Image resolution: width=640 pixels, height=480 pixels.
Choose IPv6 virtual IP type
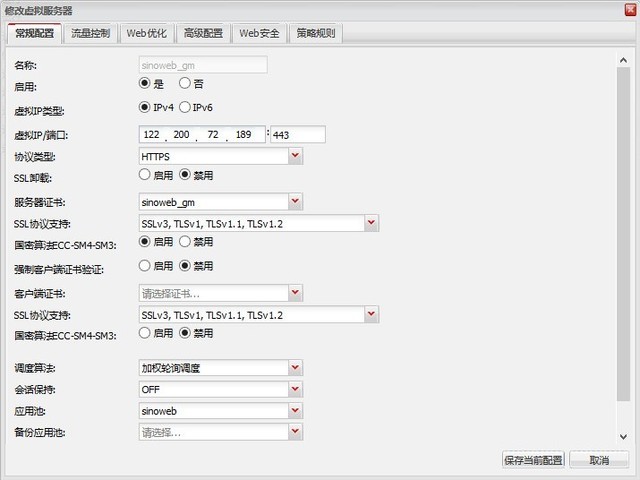pyautogui.click(x=184, y=107)
